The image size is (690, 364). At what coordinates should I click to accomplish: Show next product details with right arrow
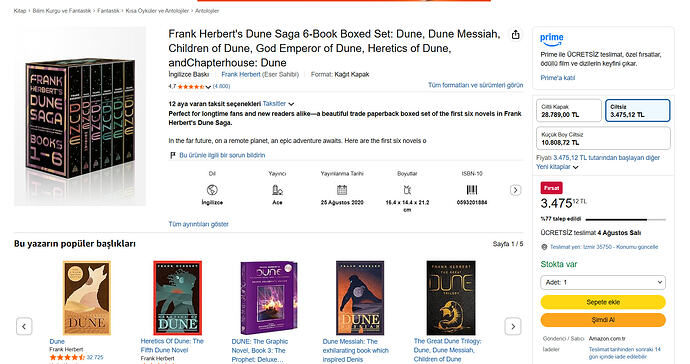click(x=515, y=190)
